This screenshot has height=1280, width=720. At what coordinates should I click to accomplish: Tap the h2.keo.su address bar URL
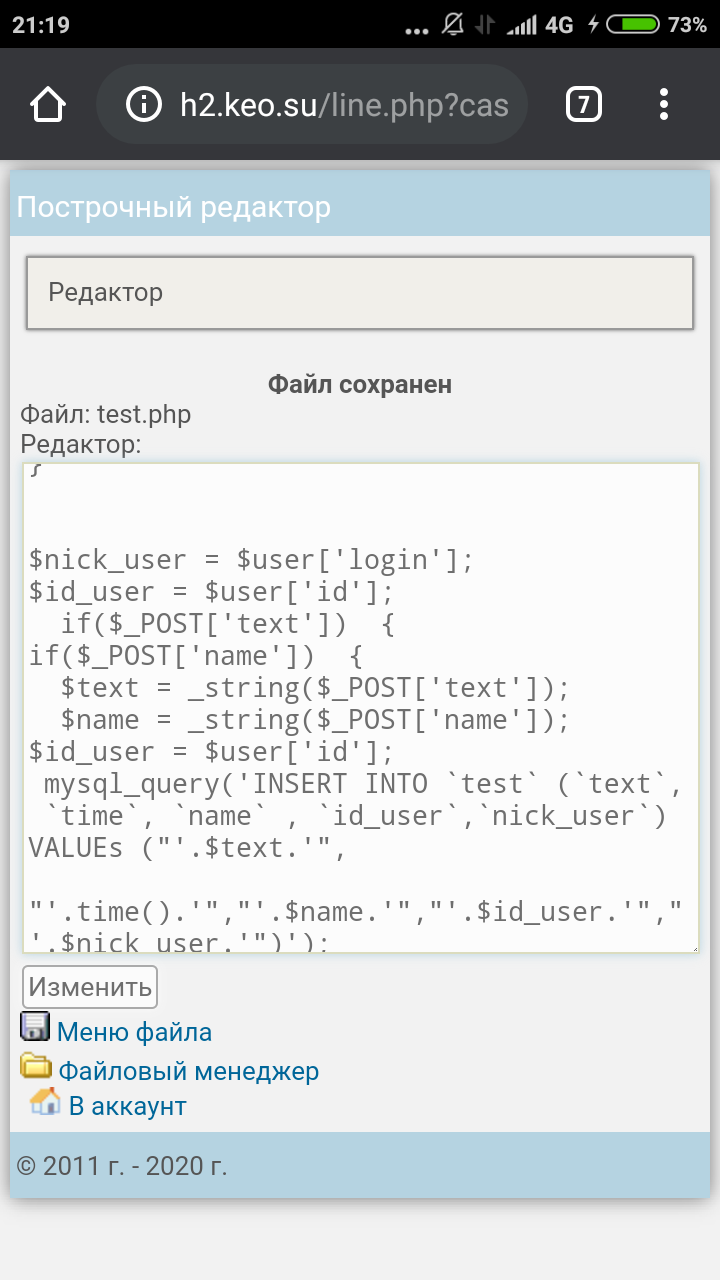coord(343,104)
